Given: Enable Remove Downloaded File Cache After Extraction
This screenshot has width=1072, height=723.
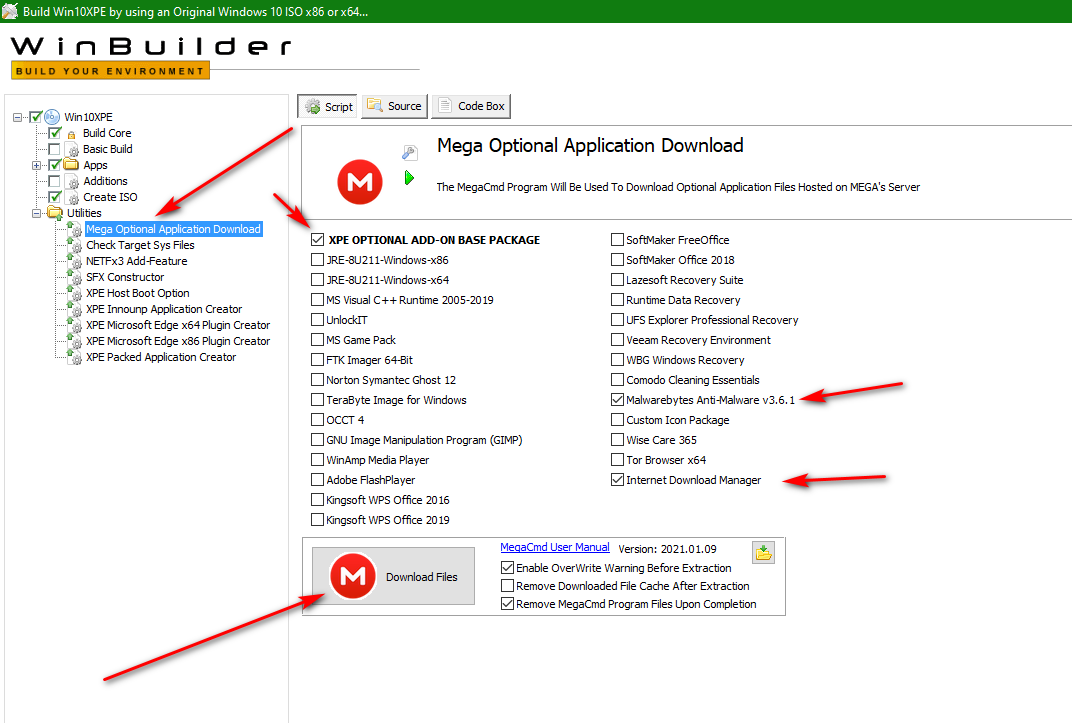Looking at the screenshot, I should pos(507,586).
